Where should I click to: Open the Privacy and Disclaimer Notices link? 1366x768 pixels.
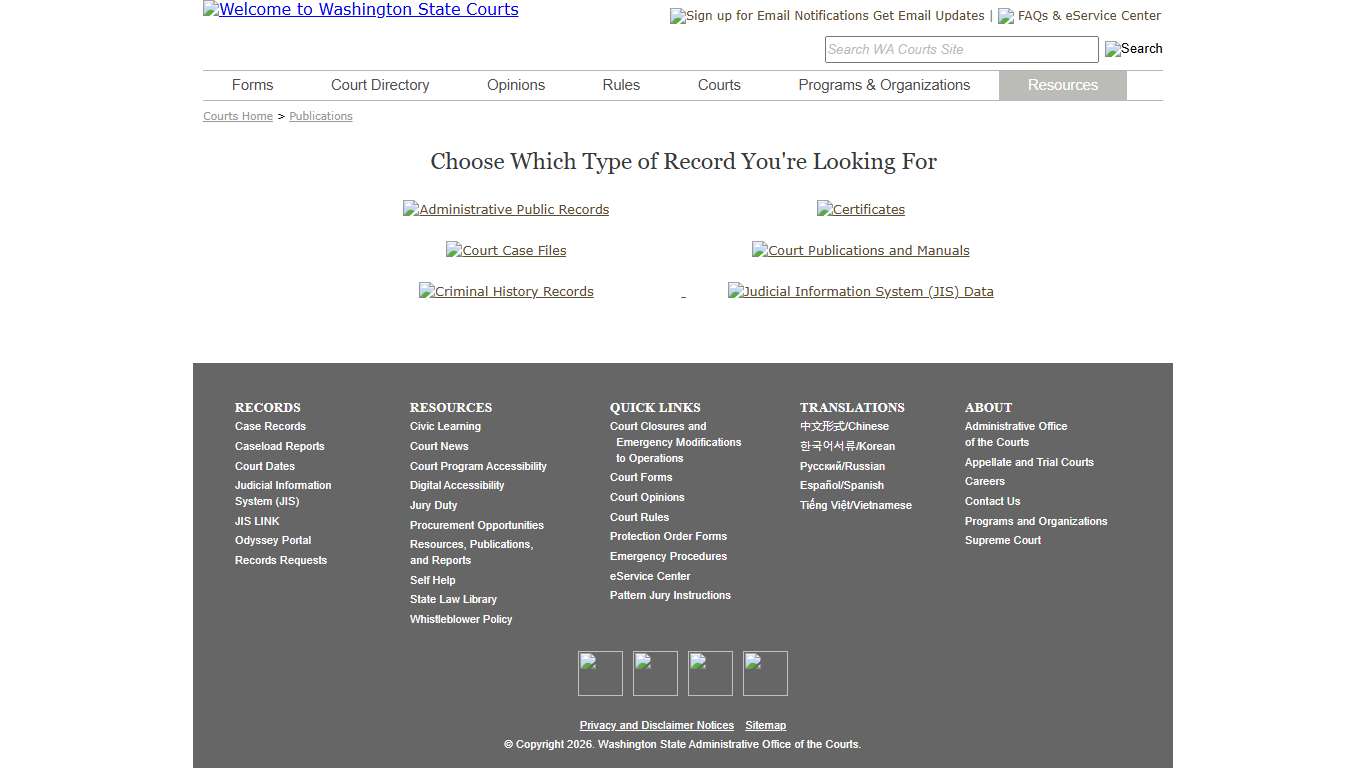[x=656, y=725]
